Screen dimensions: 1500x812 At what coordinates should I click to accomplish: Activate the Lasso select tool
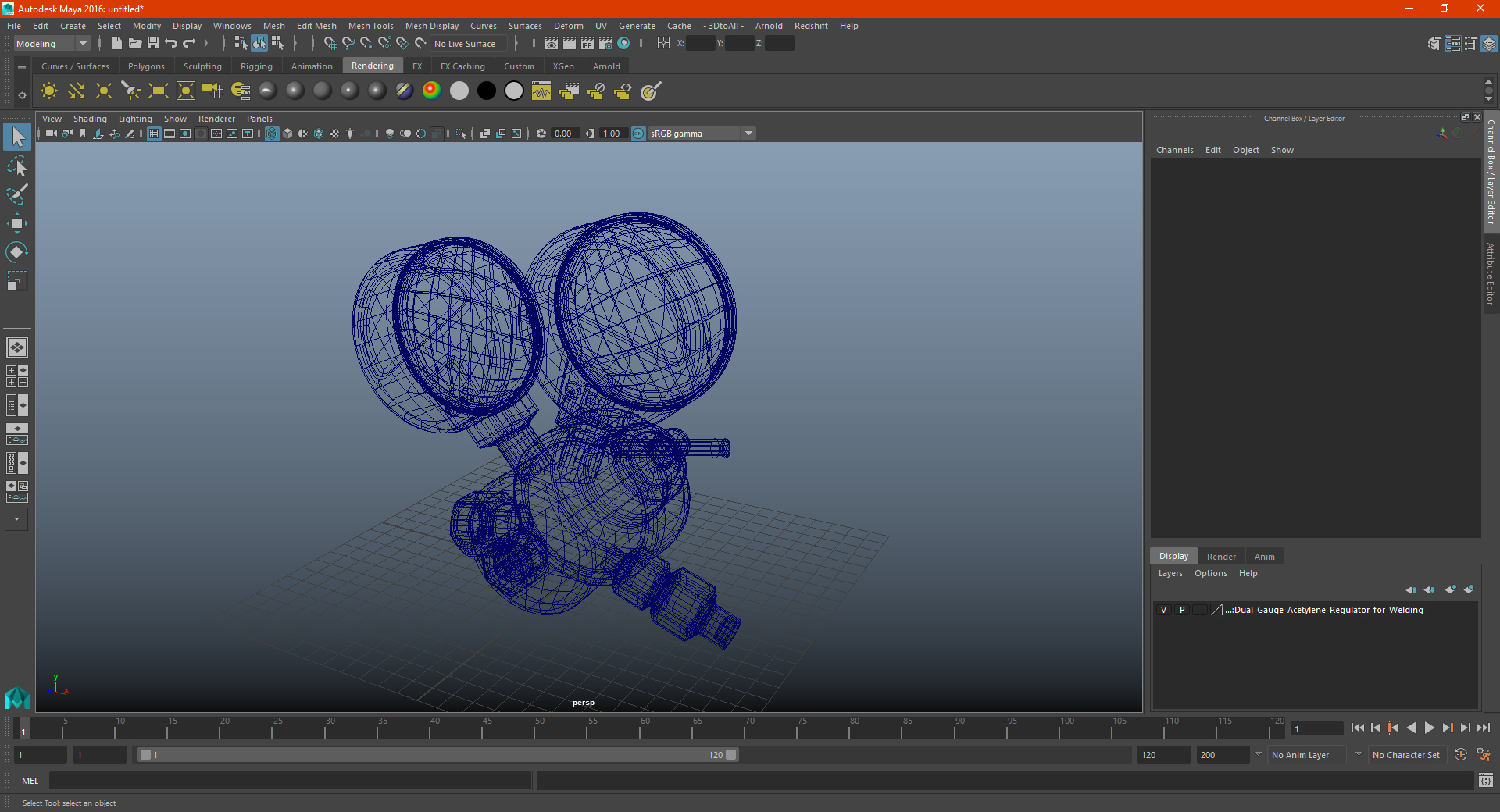click(16, 166)
